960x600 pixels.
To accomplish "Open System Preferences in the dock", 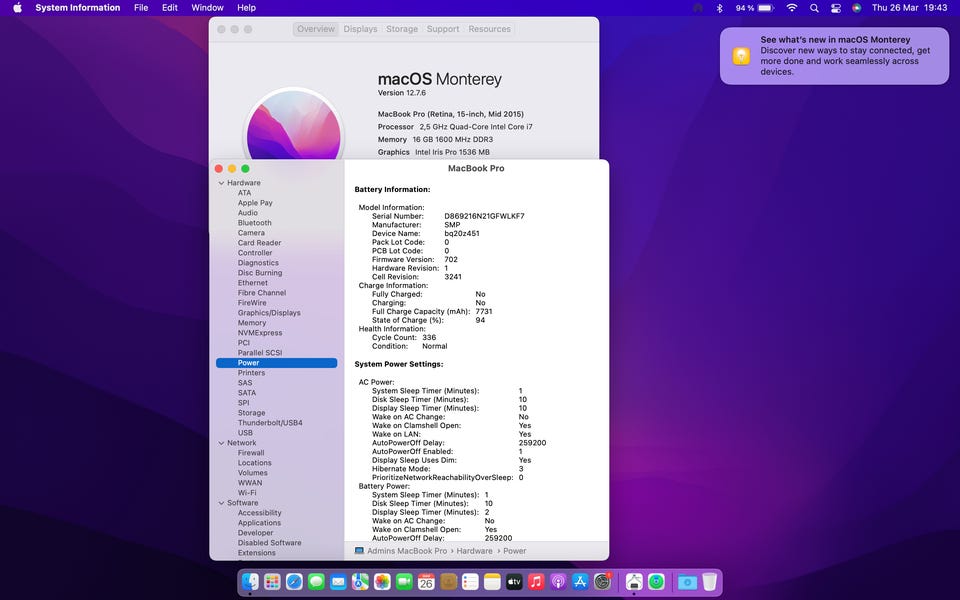I will point(602,581).
